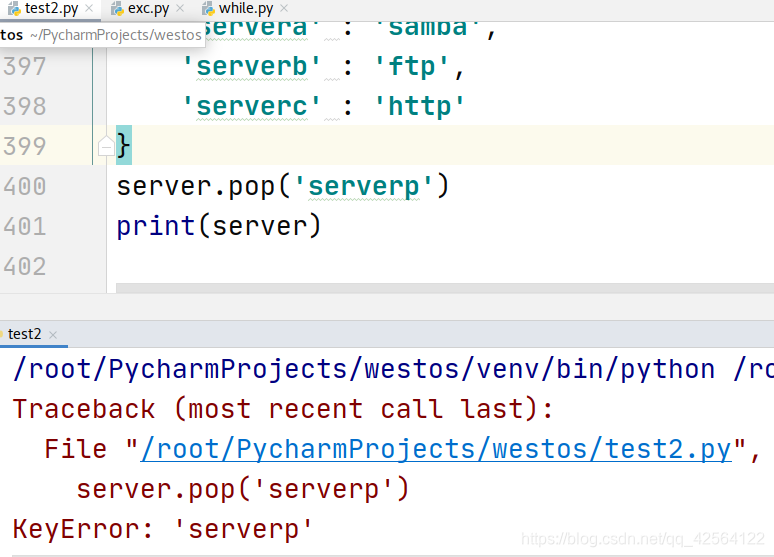This screenshot has height=557, width=774.
Task: Close the while.py editor tab
Action: pyautogui.click(x=284, y=8)
